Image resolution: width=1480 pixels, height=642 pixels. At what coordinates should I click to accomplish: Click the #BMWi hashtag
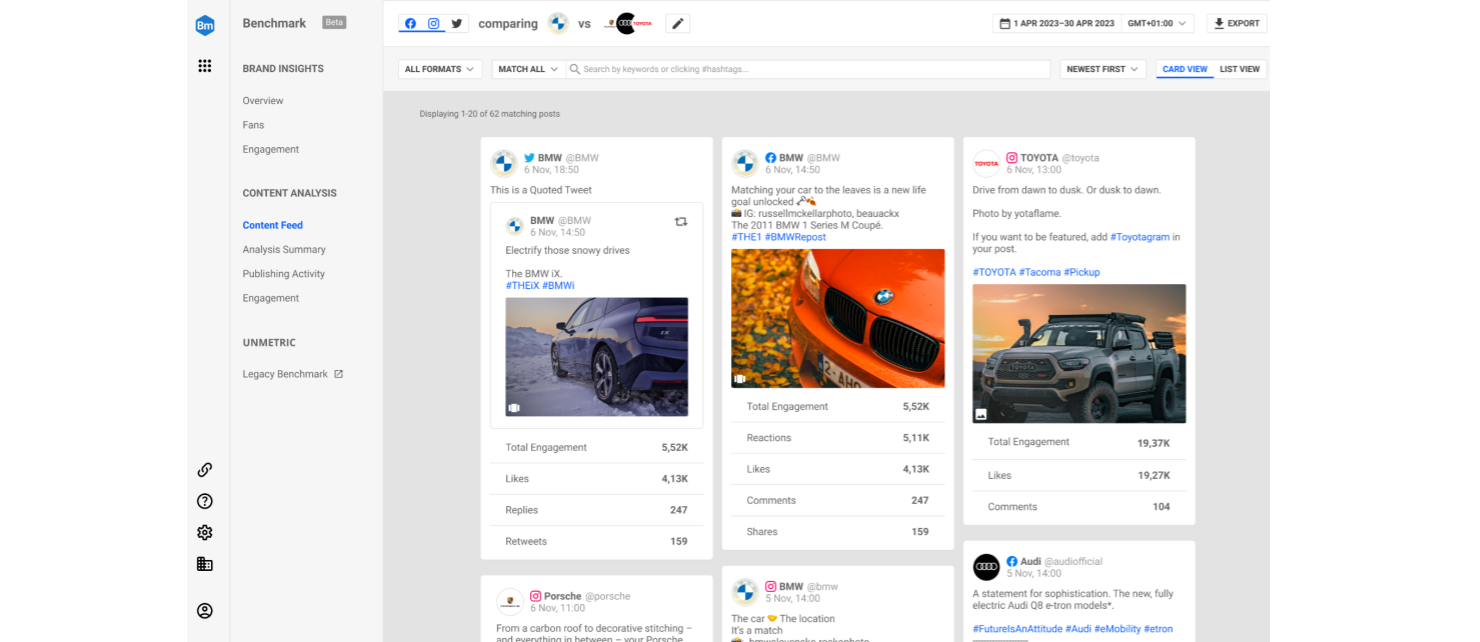(558, 286)
